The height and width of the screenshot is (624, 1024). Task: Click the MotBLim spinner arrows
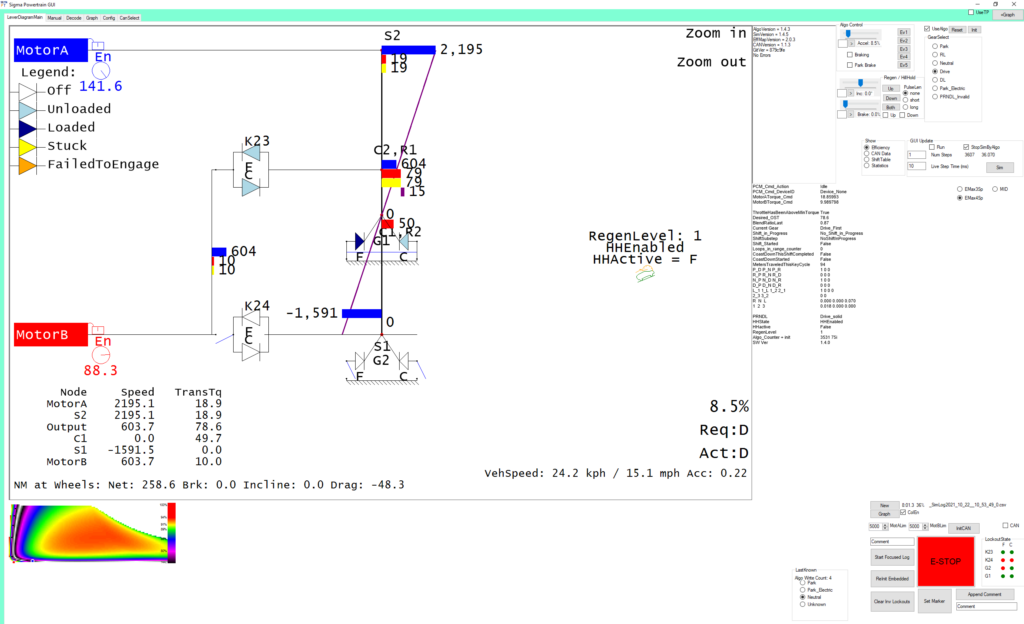click(925, 526)
